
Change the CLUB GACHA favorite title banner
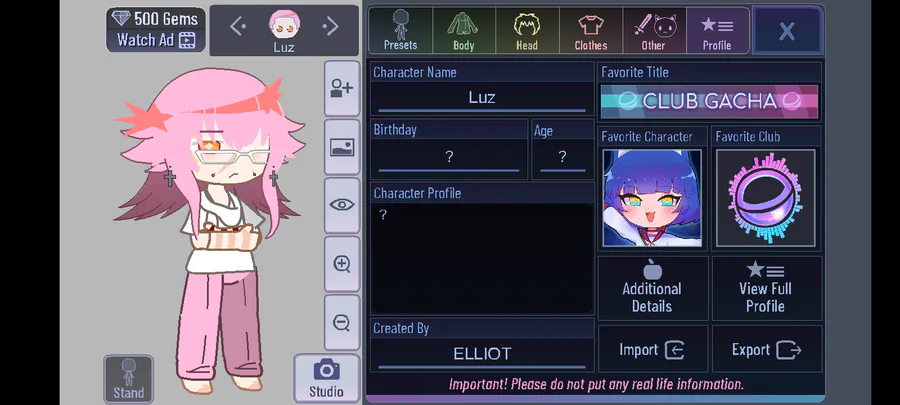point(709,102)
